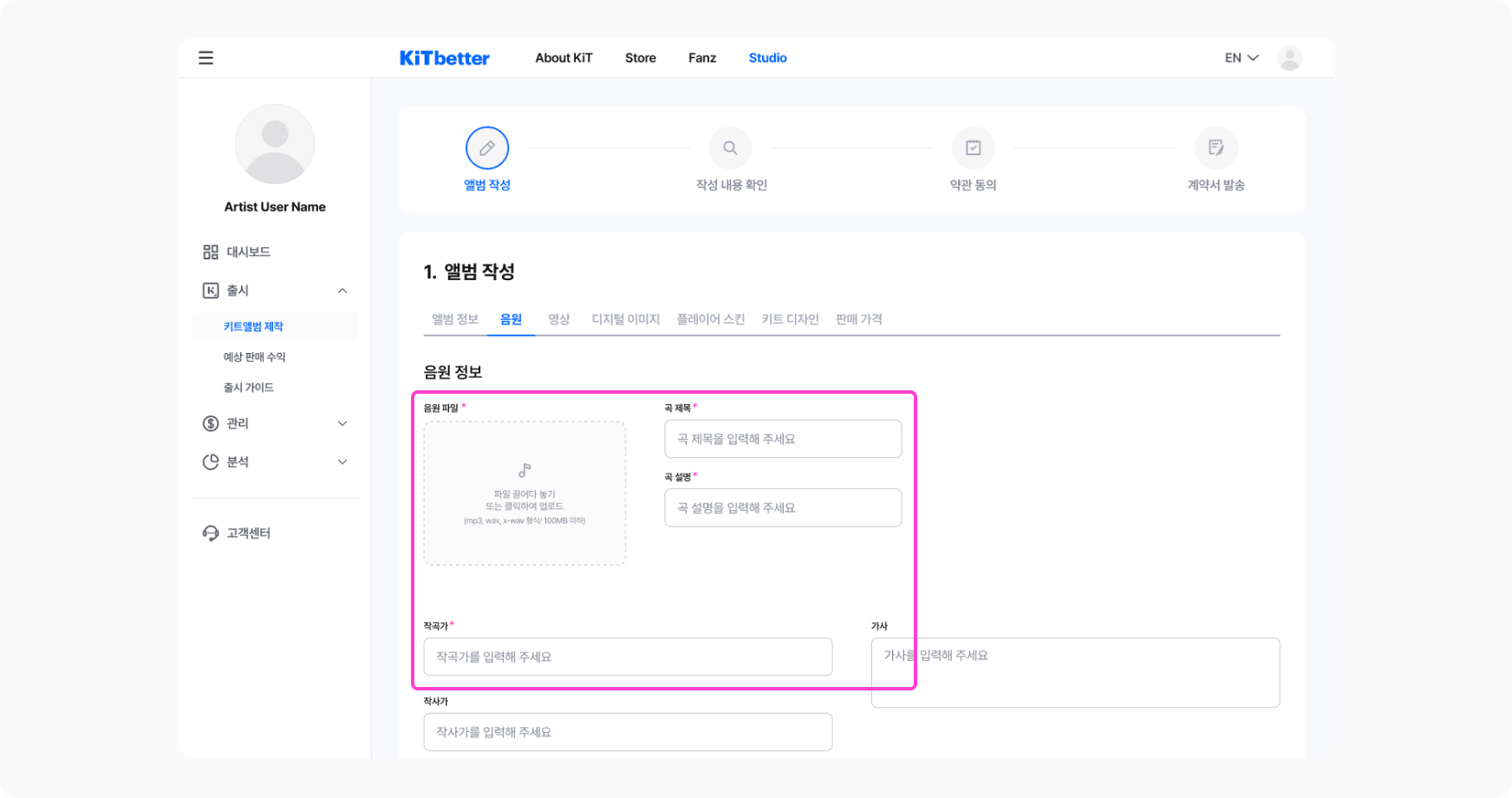Click the pencil 앨범 작성 step icon
Image resolution: width=1512 pixels, height=798 pixels.
[x=487, y=148]
